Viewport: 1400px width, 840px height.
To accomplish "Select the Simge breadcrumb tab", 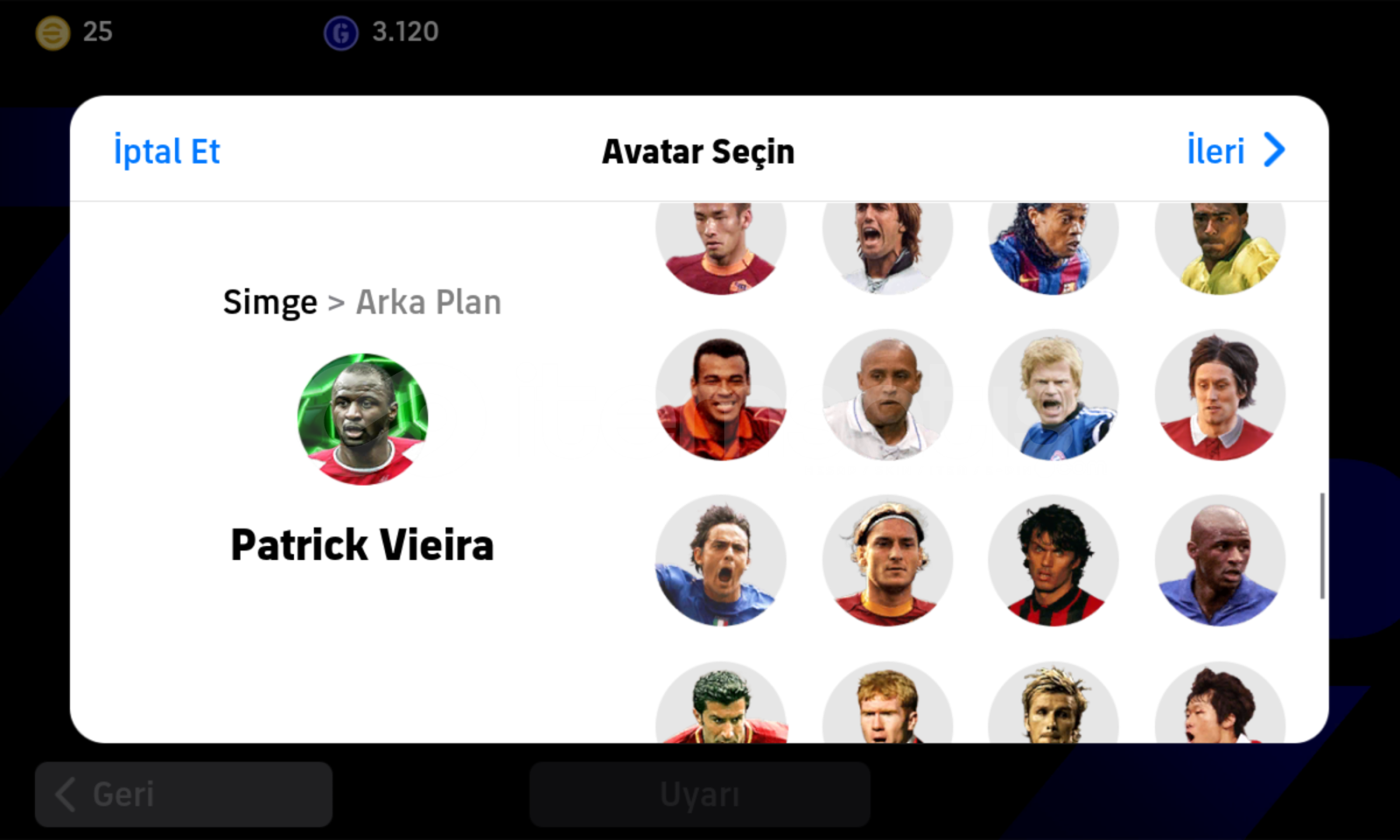I will point(270,303).
